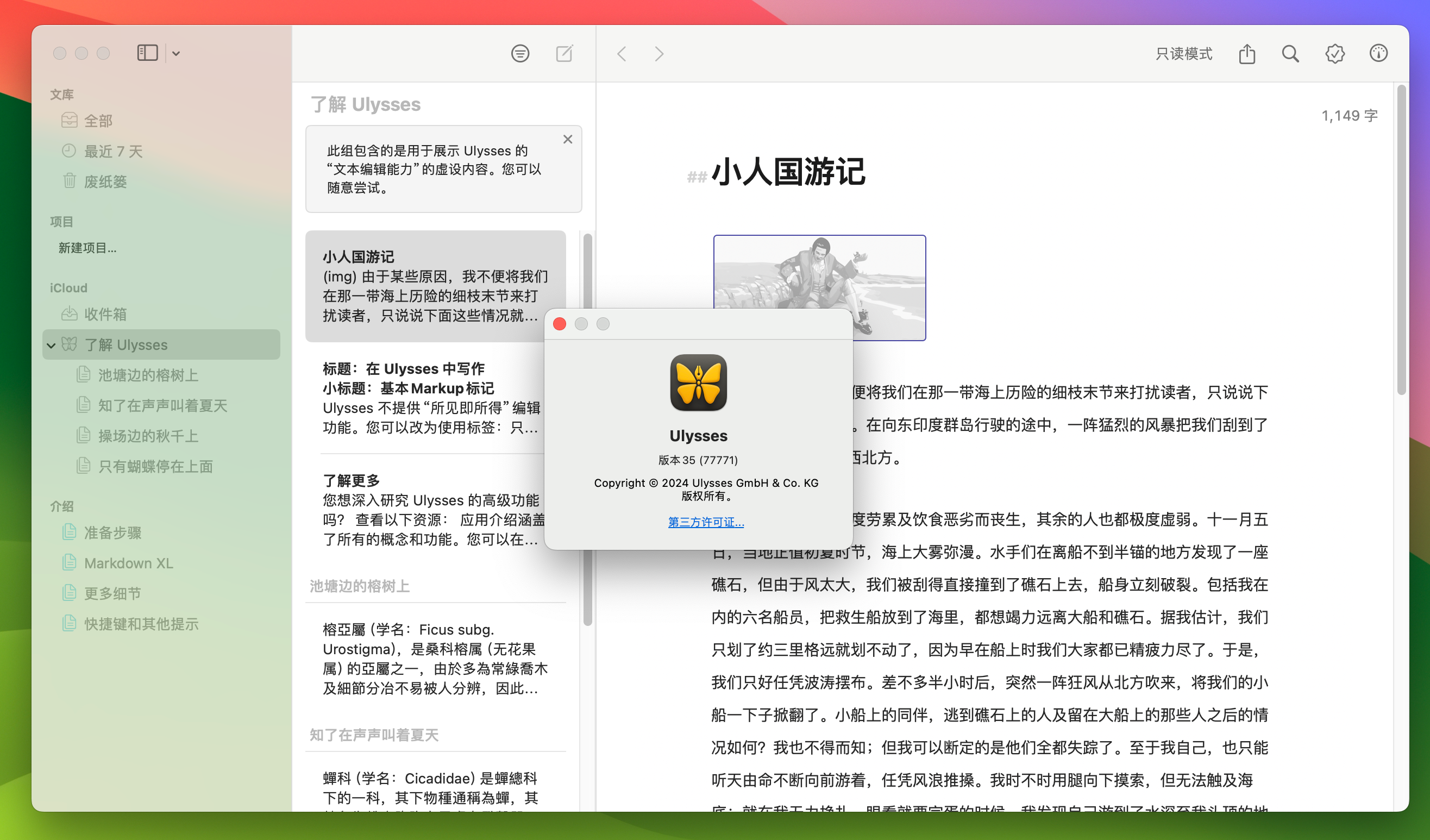The width and height of the screenshot is (1430, 840).
Task: Open 快捷键和其他提示 sheet
Action: point(161,624)
